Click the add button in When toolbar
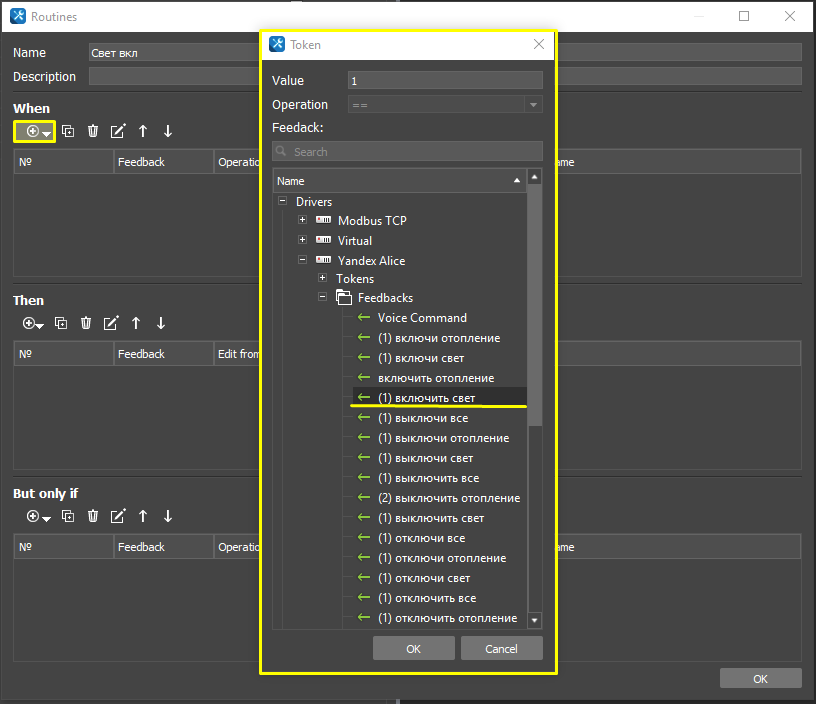This screenshot has width=816, height=704. pos(34,131)
